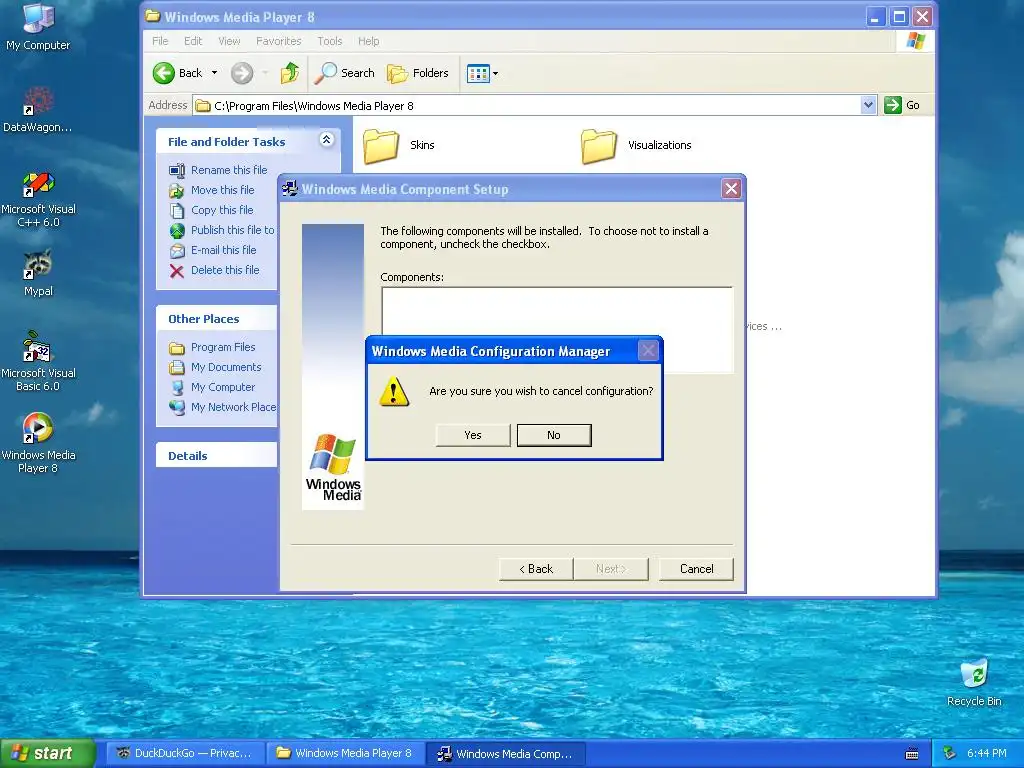Close the Windows Media Component Setup window
This screenshot has width=1024, height=768.
click(x=731, y=189)
